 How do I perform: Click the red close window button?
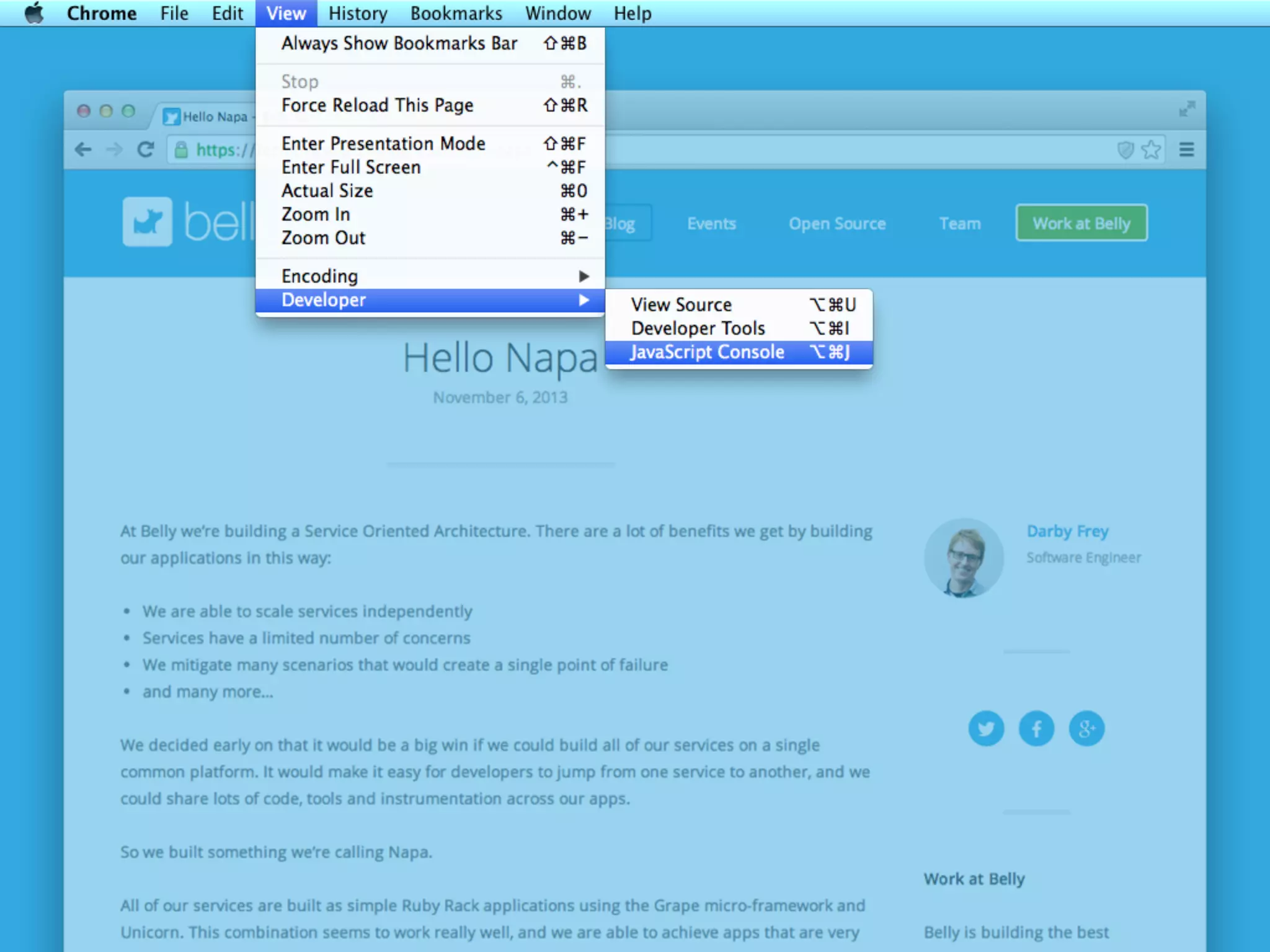[x=84, y=111]
